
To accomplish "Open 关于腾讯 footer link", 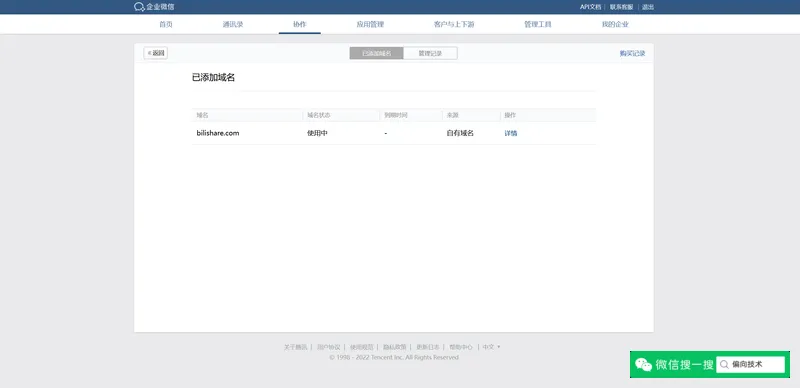I will 295,347.
